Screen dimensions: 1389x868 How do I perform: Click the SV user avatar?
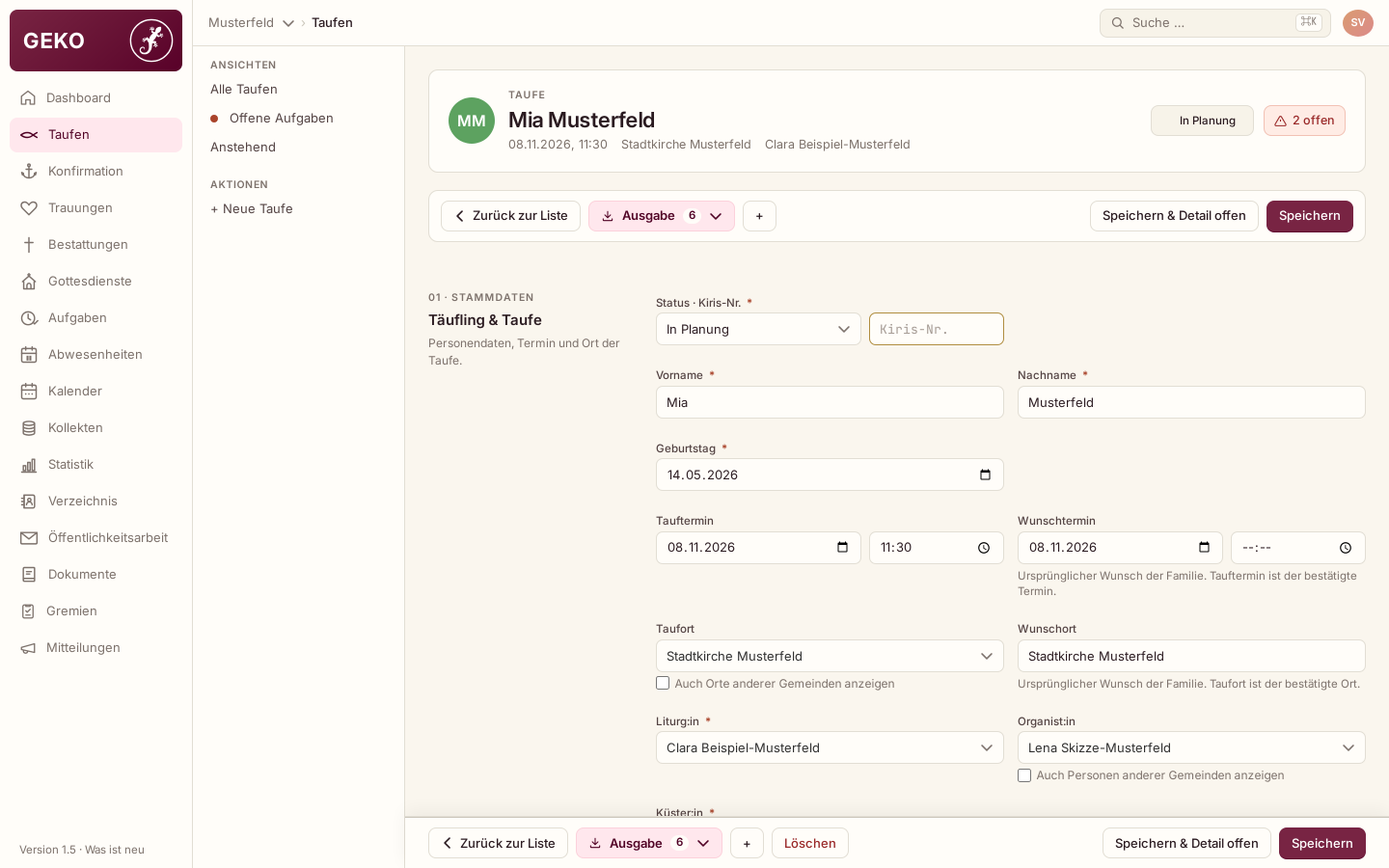click(1357, 23)
